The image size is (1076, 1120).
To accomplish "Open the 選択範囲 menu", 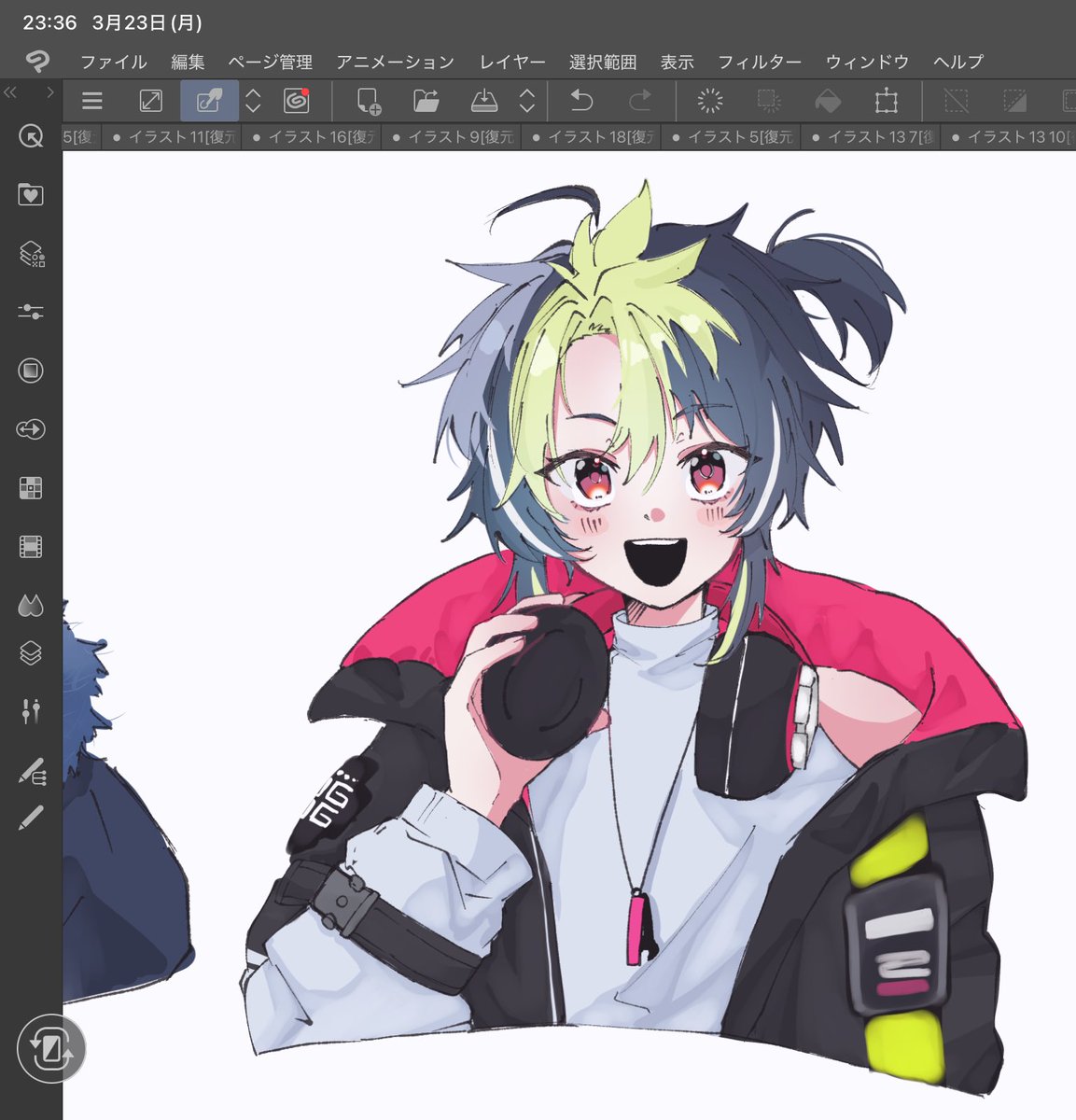I will [603, 63].
